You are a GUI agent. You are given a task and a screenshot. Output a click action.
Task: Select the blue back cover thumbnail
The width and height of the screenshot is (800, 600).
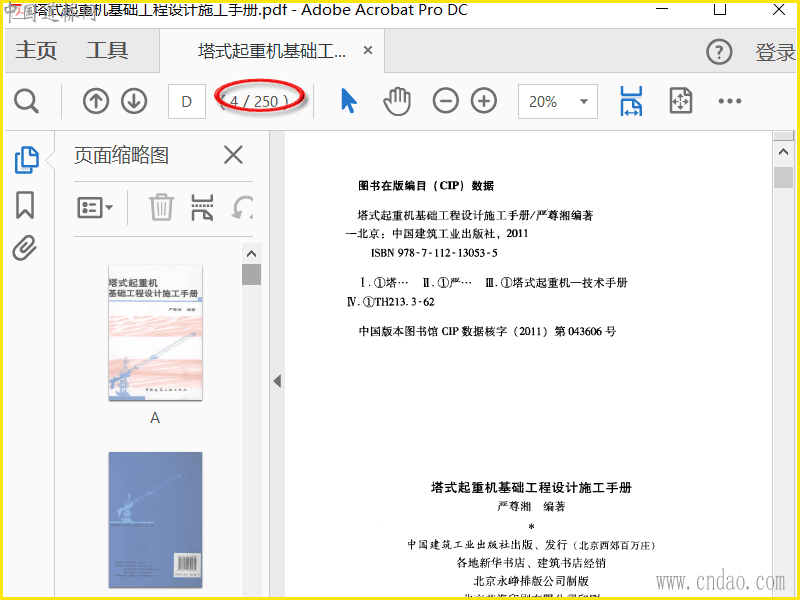(155, 520)
